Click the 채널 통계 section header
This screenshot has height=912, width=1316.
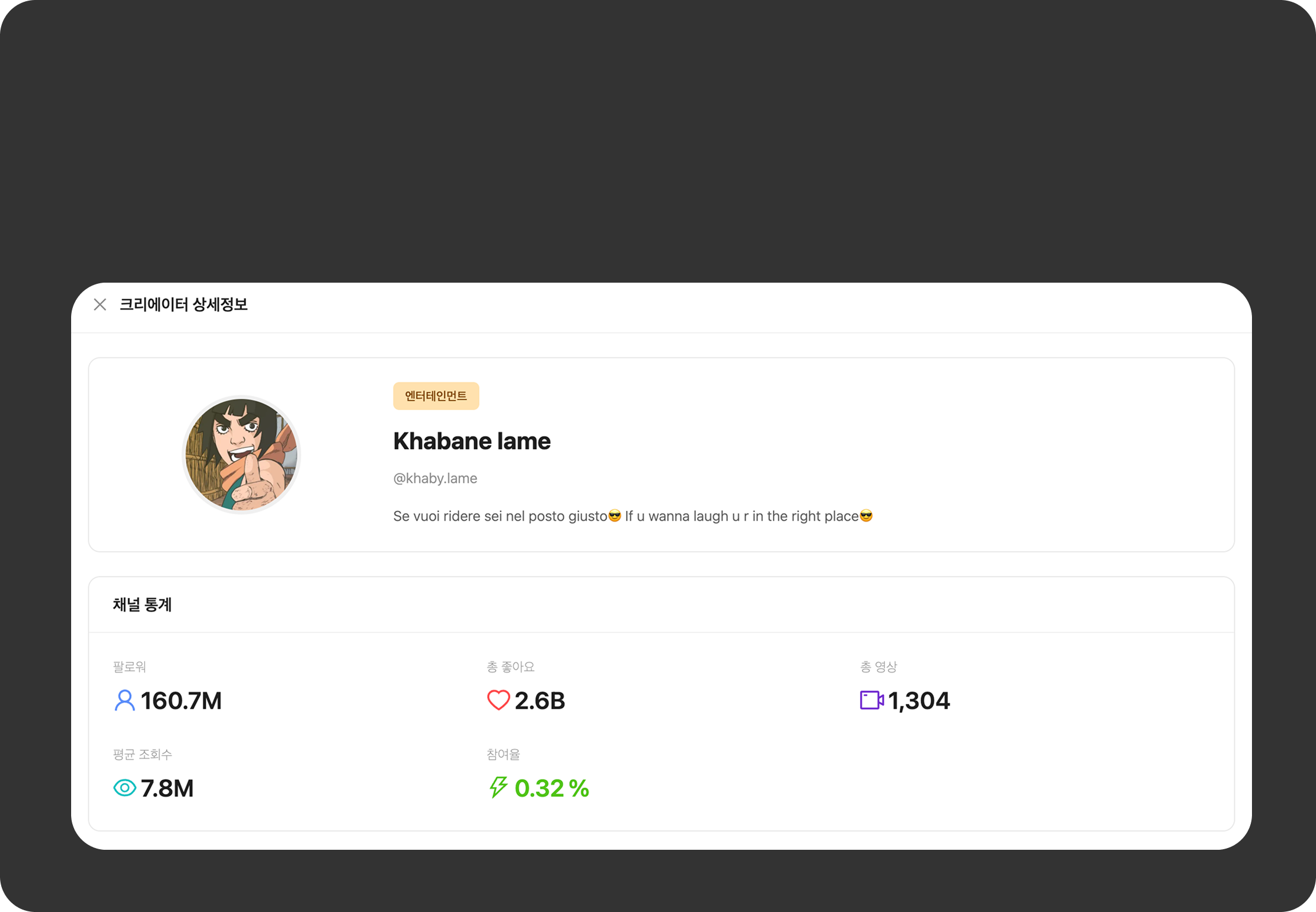[x=142, y=605]
